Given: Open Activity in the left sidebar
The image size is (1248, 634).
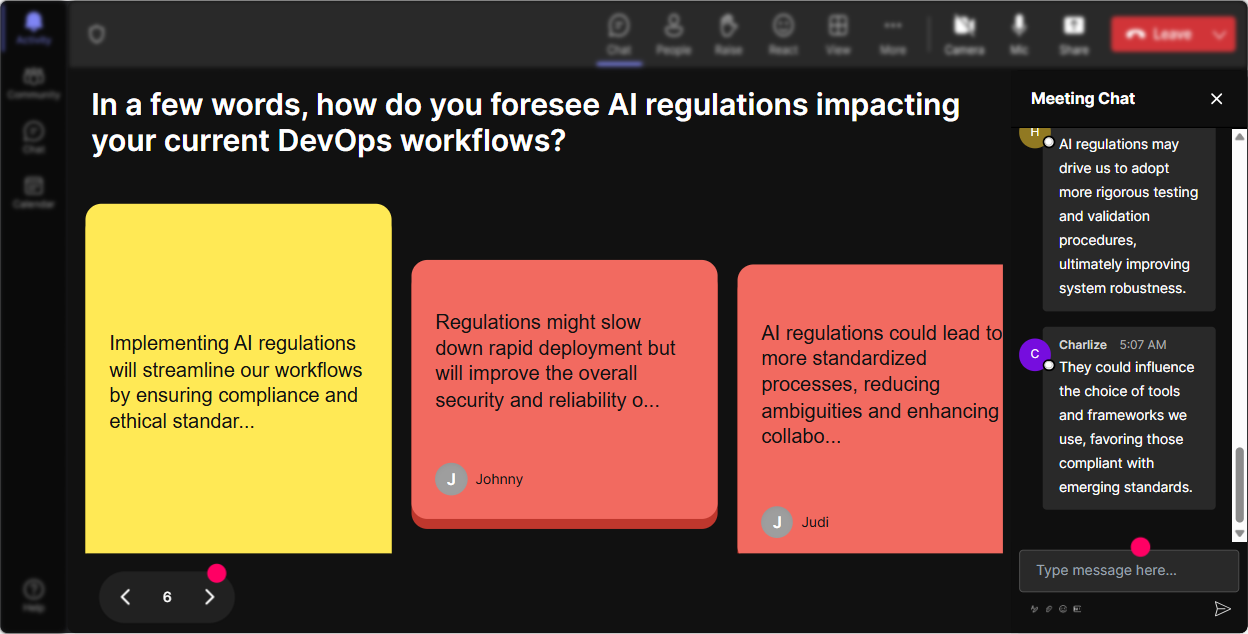Looking at the screenshot, I should click(34, 28).
